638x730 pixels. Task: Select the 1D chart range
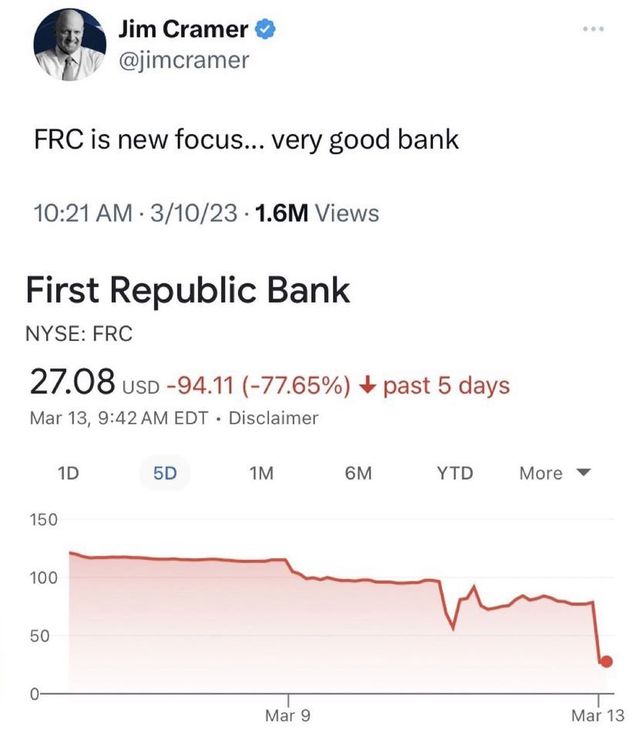click(68, 473)
